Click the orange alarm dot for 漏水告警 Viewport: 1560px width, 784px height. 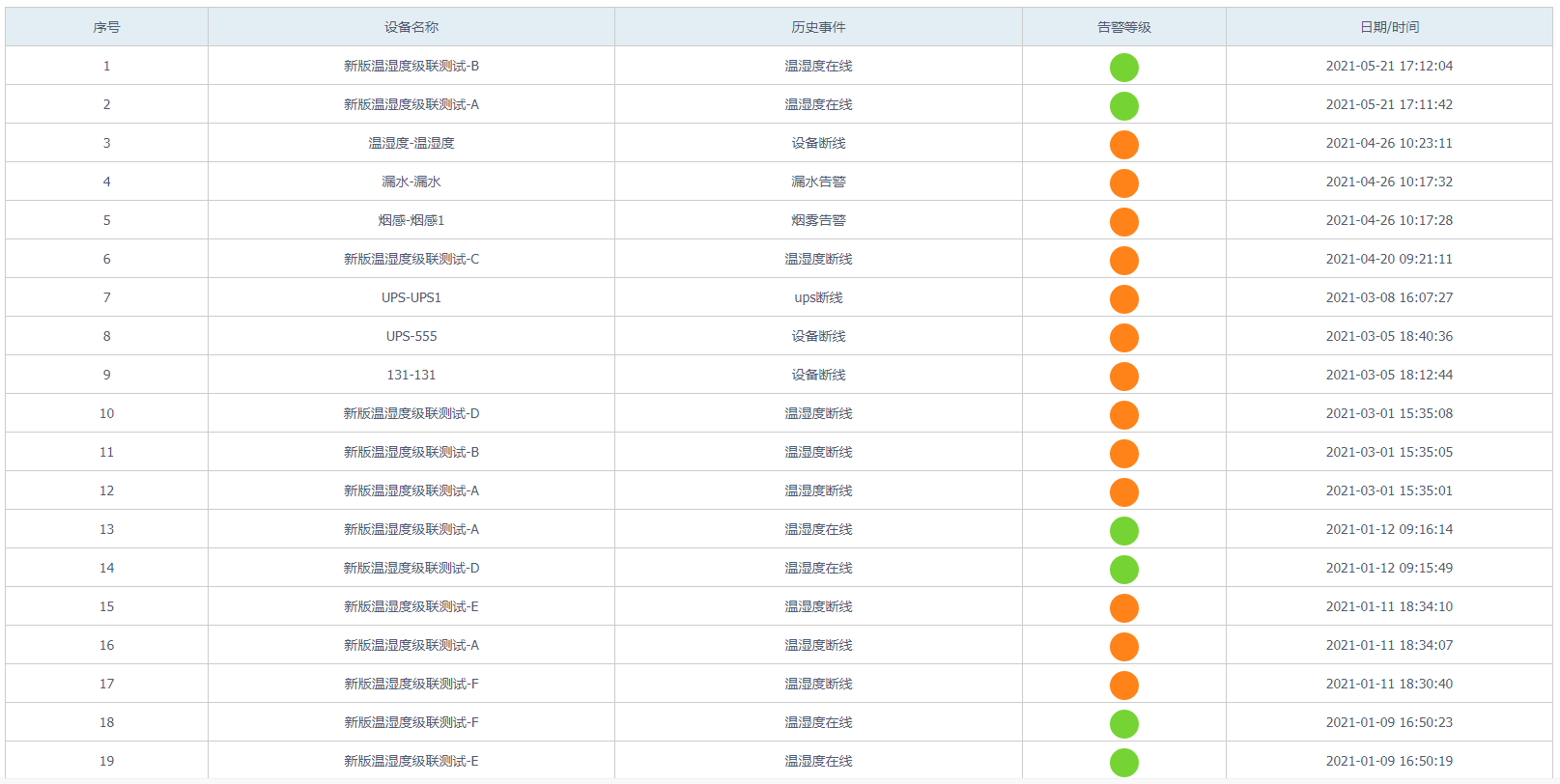click(x=1123, y=183)
